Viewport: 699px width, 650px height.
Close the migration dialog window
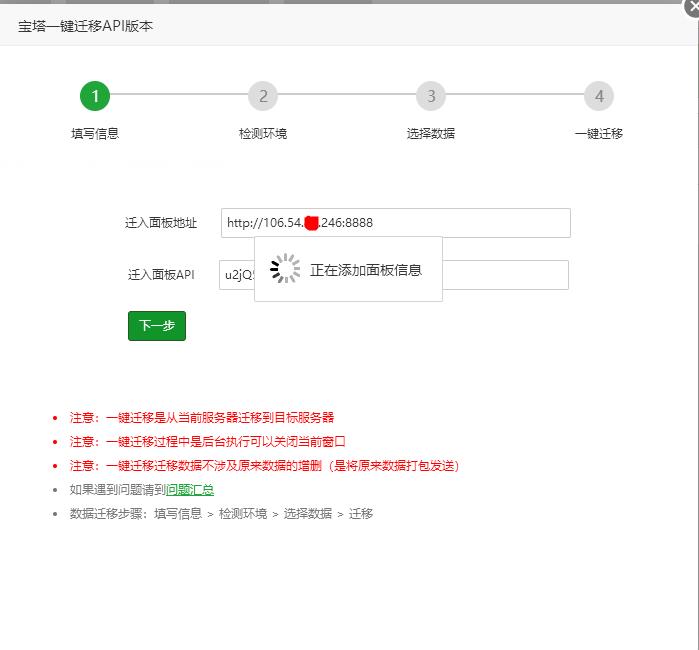(692, 8)
